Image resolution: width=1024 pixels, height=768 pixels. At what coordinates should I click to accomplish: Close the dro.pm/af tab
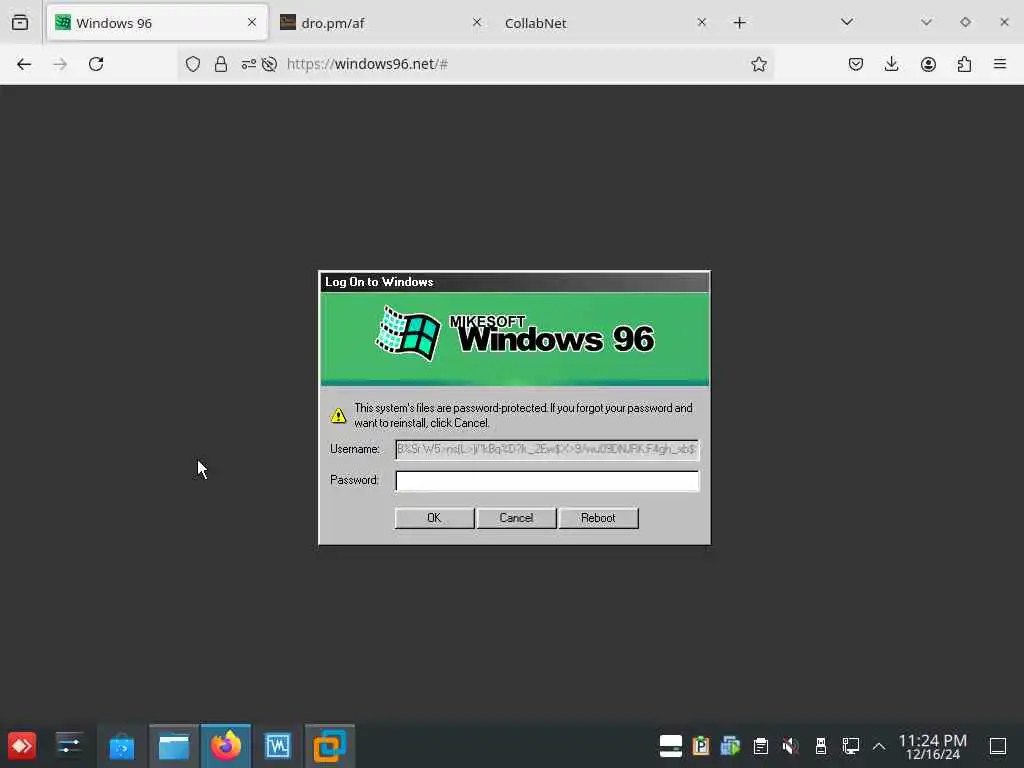477,23
